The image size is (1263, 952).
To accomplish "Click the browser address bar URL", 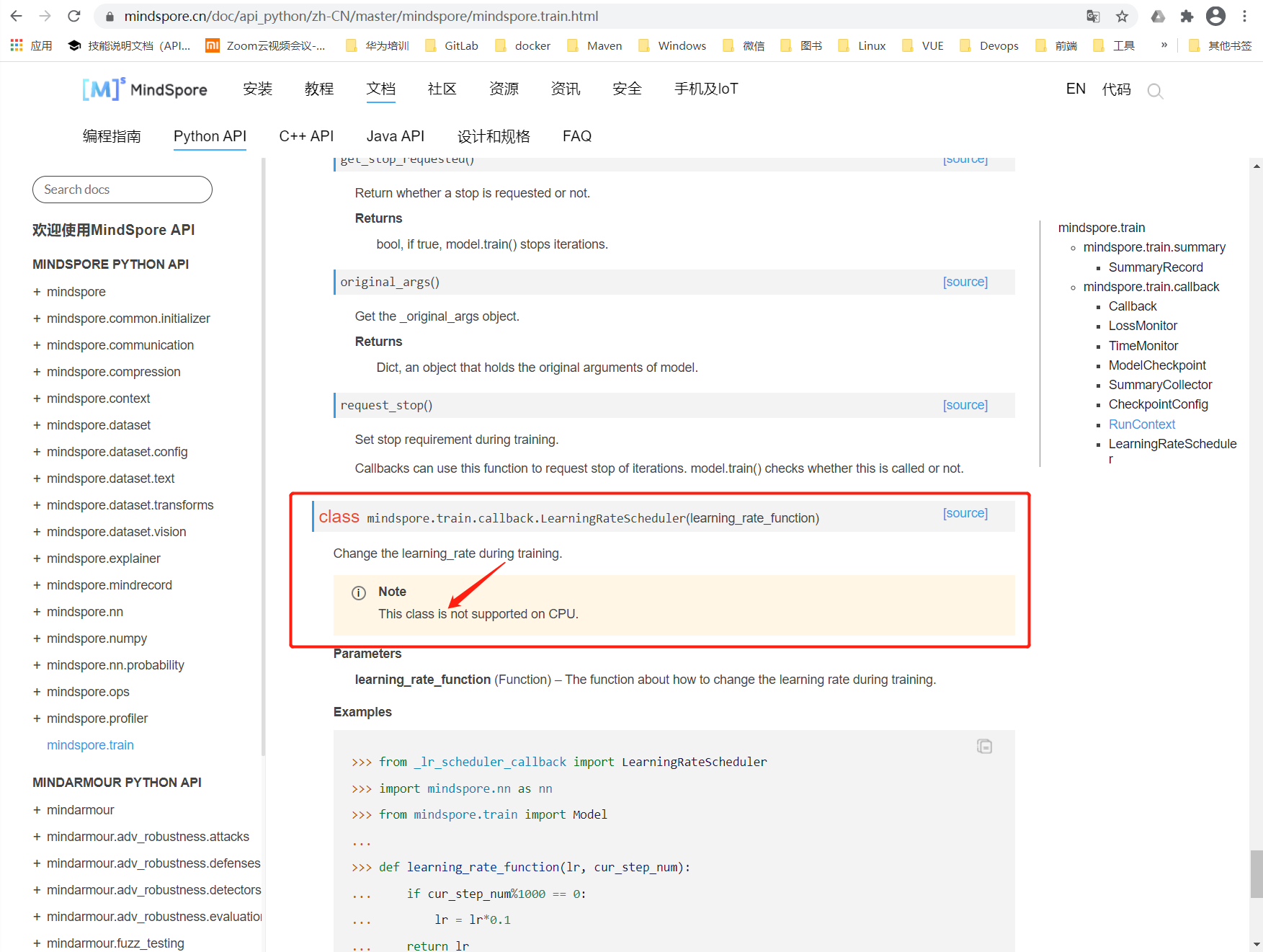I will coord(361,16).
